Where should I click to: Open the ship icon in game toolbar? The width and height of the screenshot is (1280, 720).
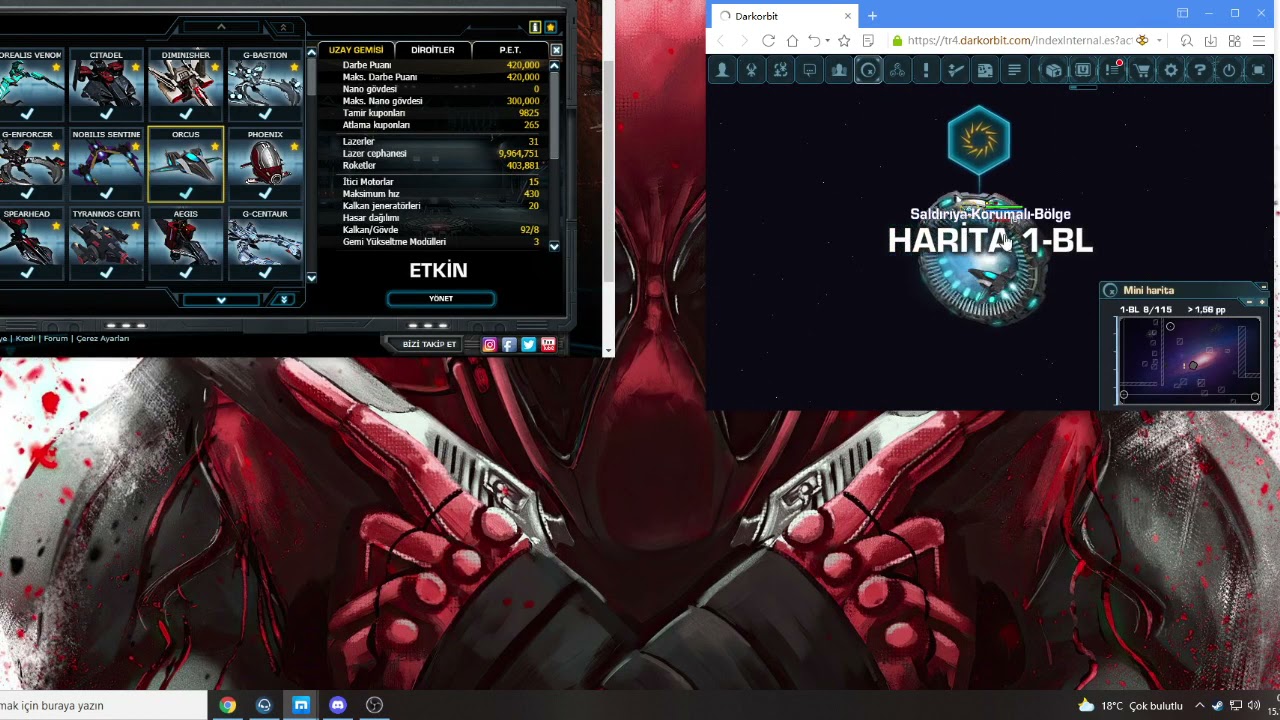pyautogui.click(x=751, y=70)
